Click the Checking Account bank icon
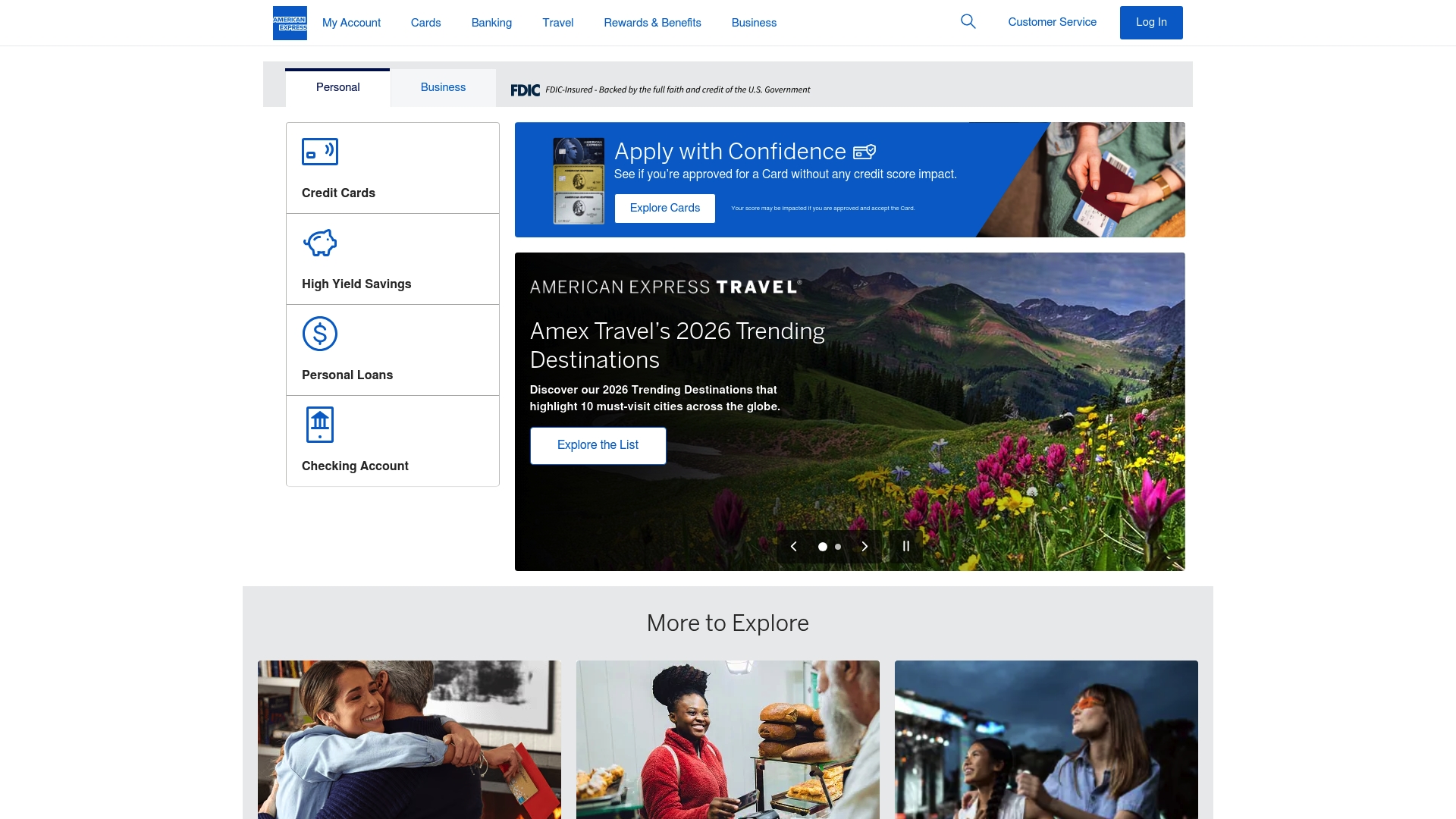The image size is (1456, 819). [x=319, y=424]
